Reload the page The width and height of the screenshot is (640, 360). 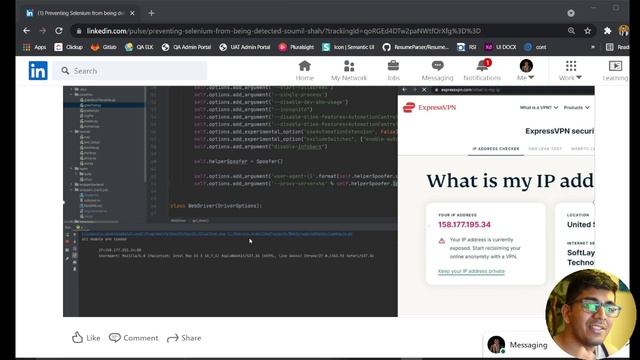pos(59,31)
